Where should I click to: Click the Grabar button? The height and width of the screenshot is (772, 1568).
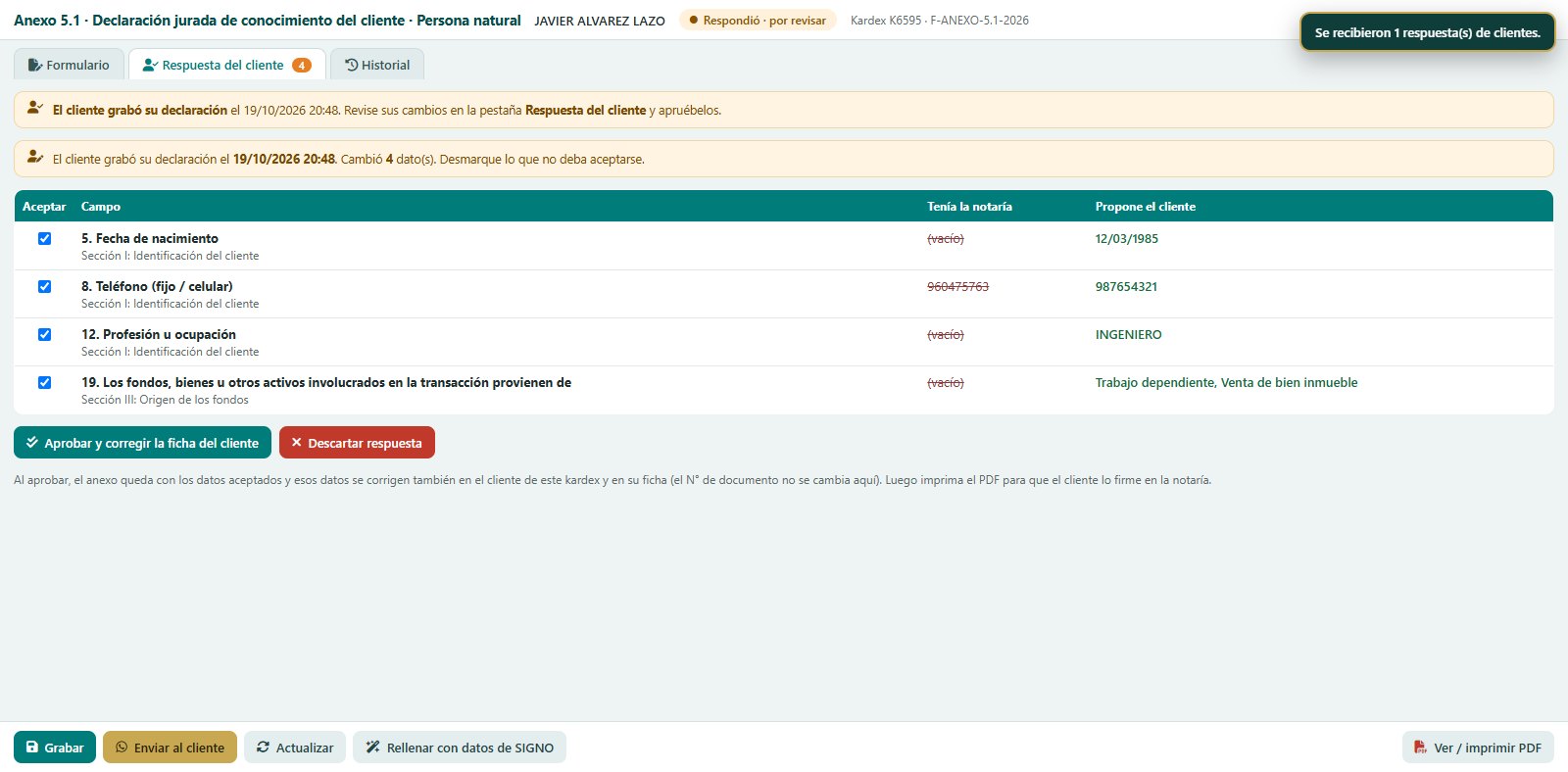click(x=55, y=748)
